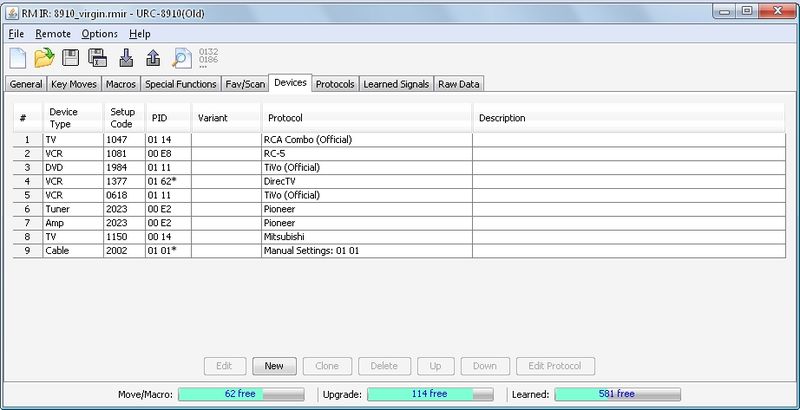Screen dimensions: 800x410
Task: Switch to the Learned Signals tab
Action: click(396, 84)
